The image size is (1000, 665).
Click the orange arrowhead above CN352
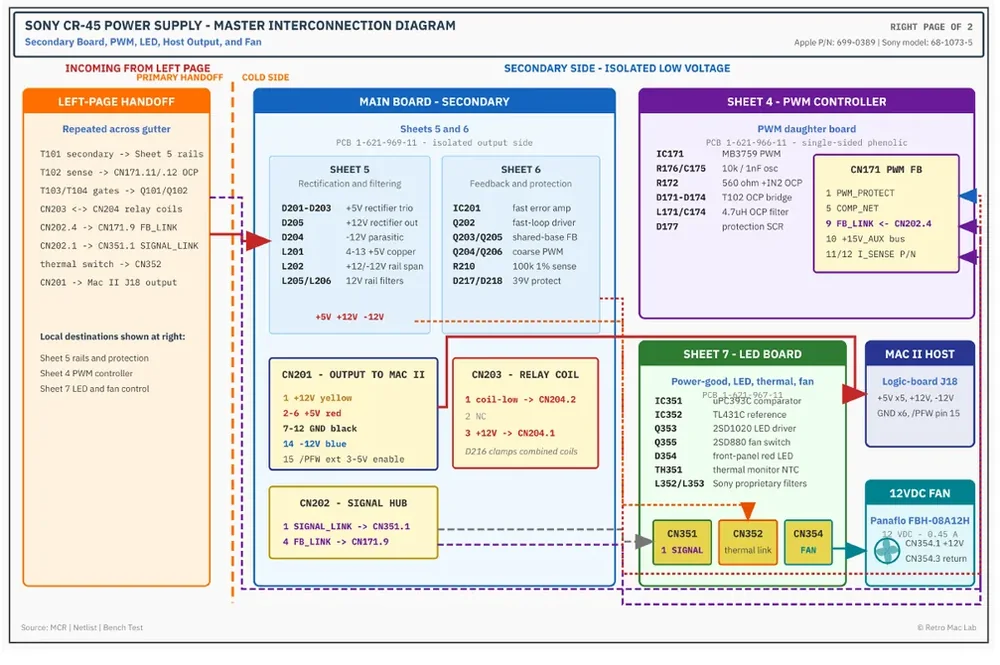[747, 510]
